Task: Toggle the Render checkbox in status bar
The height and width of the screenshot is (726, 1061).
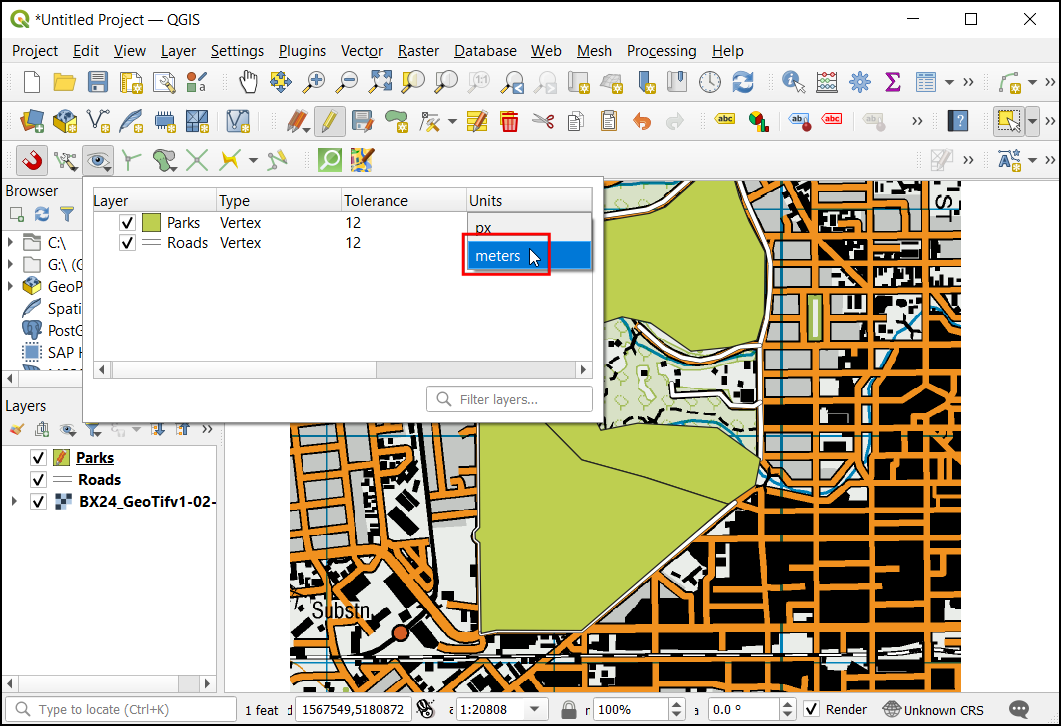Action: (812, 710)
